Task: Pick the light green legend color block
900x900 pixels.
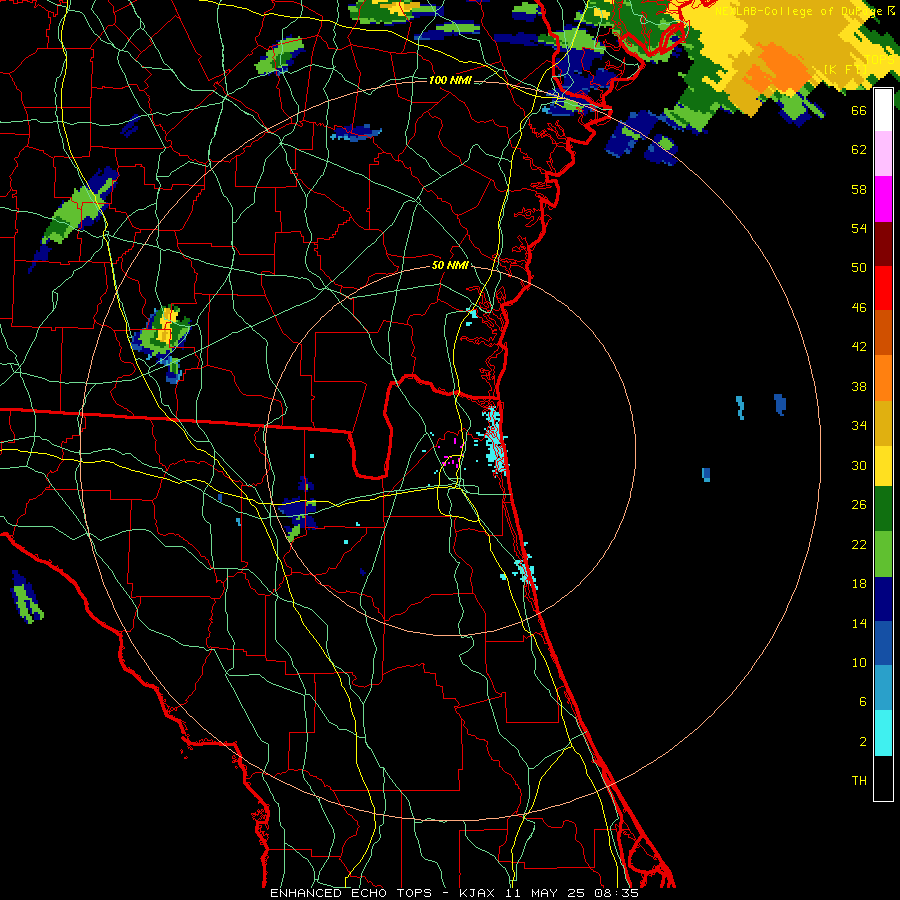Action: point(883,553)
